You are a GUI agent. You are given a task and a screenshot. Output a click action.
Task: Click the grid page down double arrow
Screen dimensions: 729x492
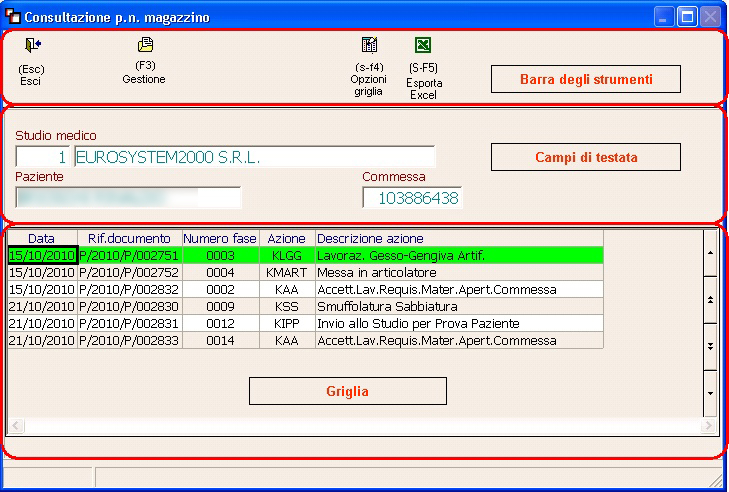[x=710, y=347]
